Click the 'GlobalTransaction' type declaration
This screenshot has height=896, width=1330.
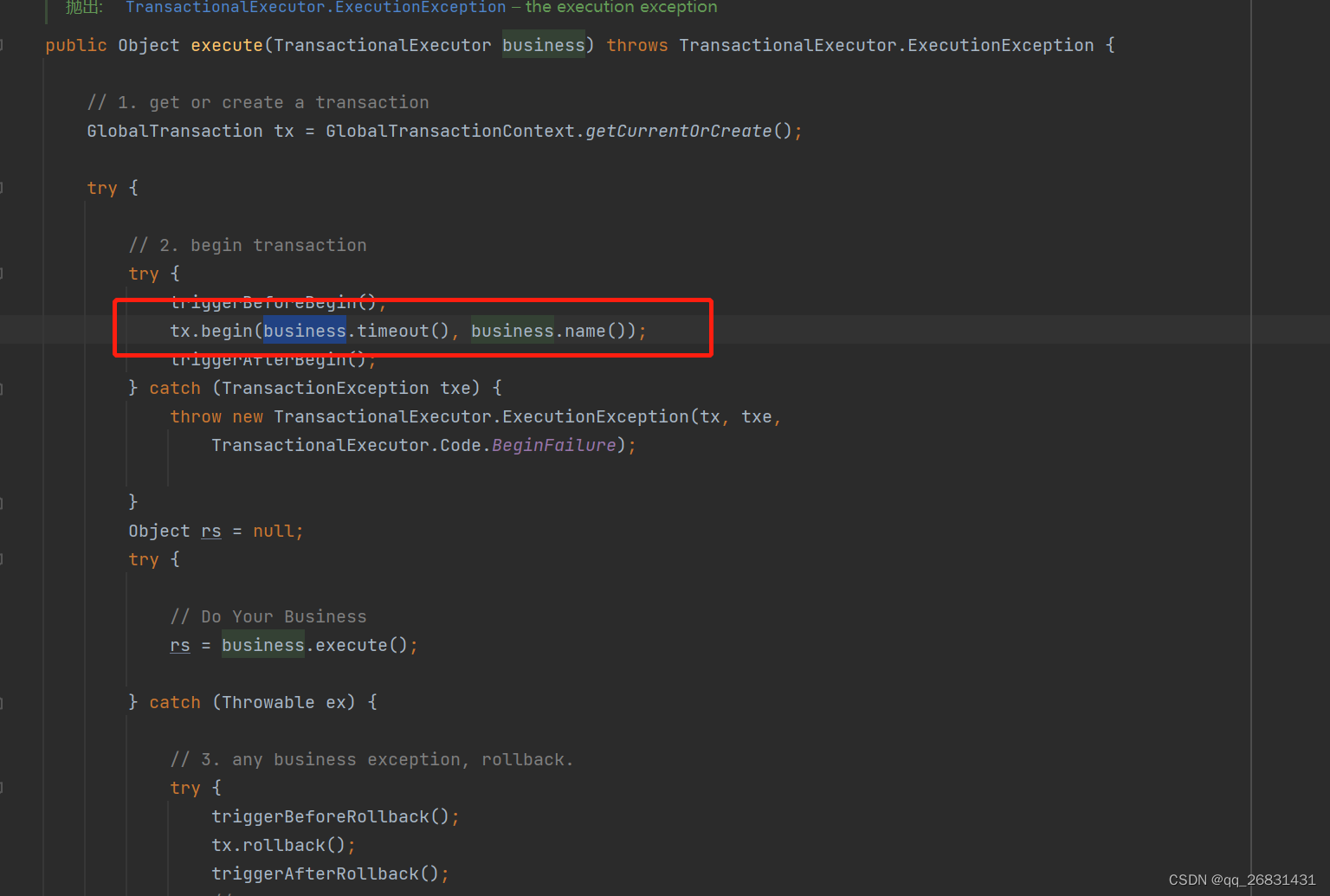pyautogui.click(x=175, y=131)
